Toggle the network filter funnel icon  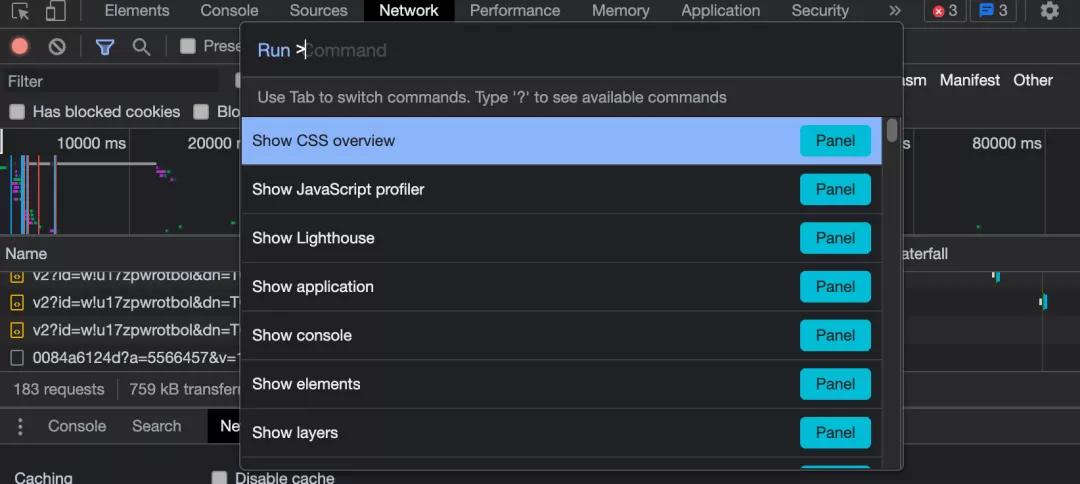pyautogui.click(x=105, y=46)
